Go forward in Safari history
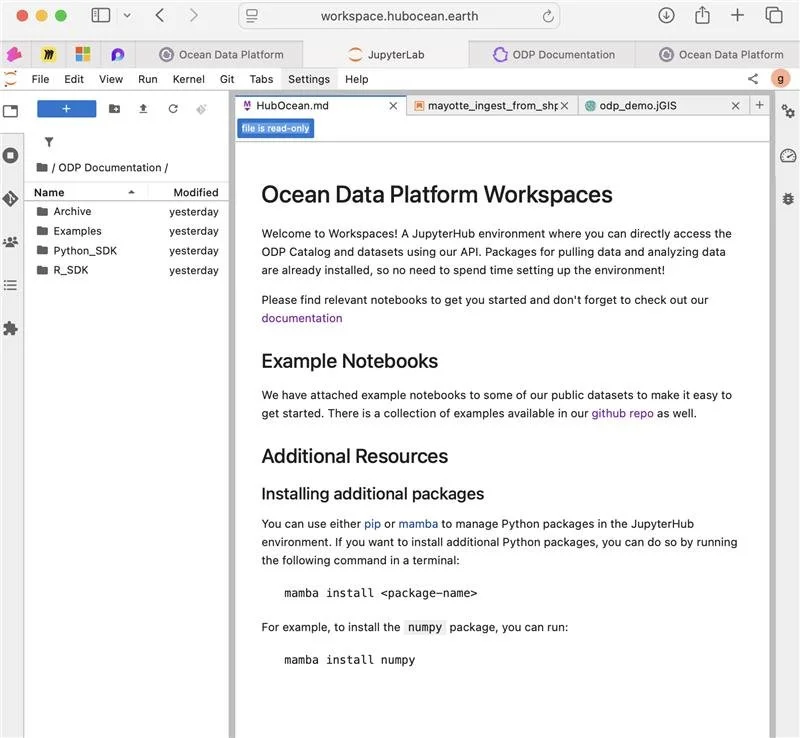 pyautogui.click(x=193, y=15)
